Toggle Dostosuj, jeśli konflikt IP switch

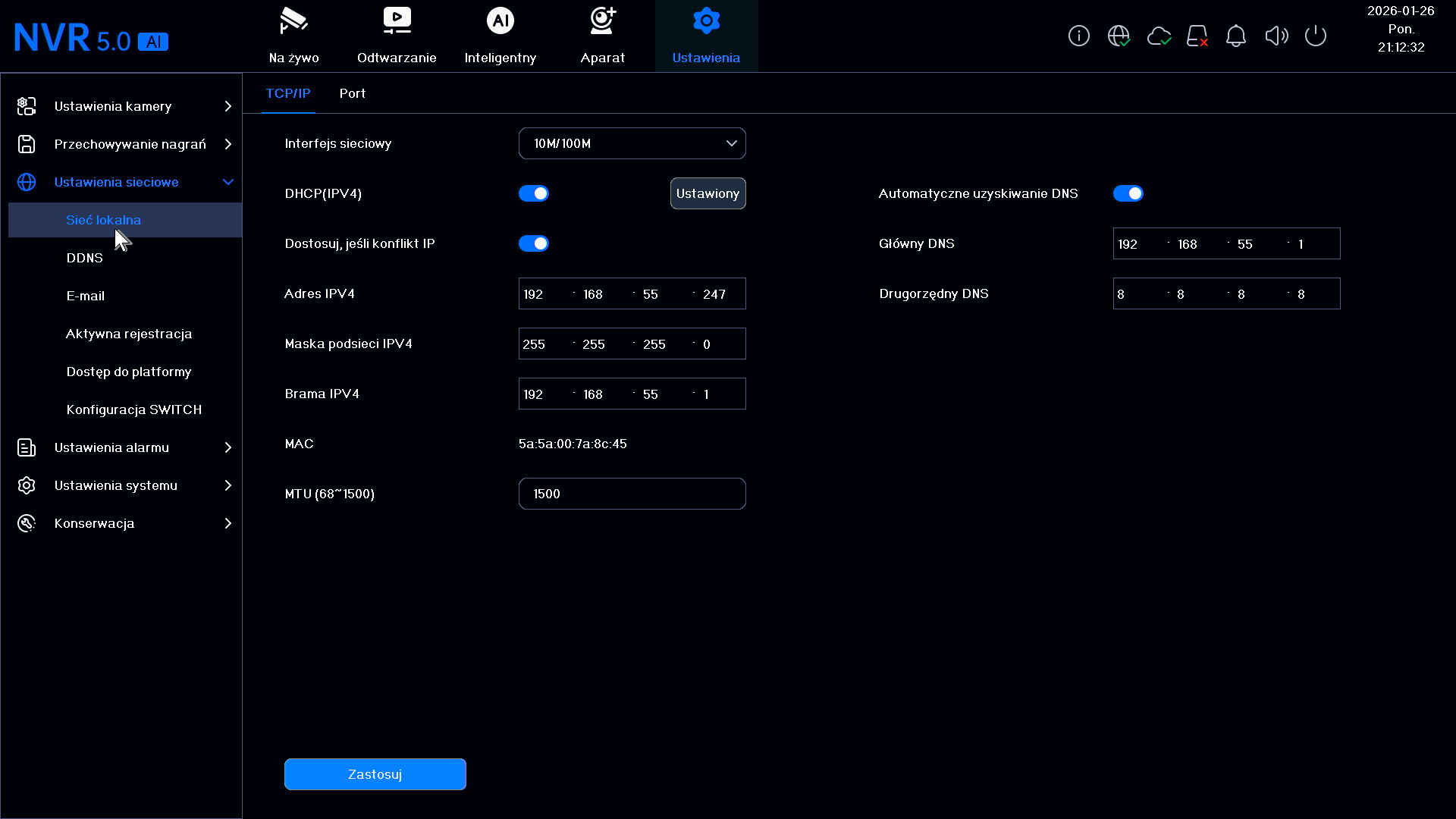point(534,243)
